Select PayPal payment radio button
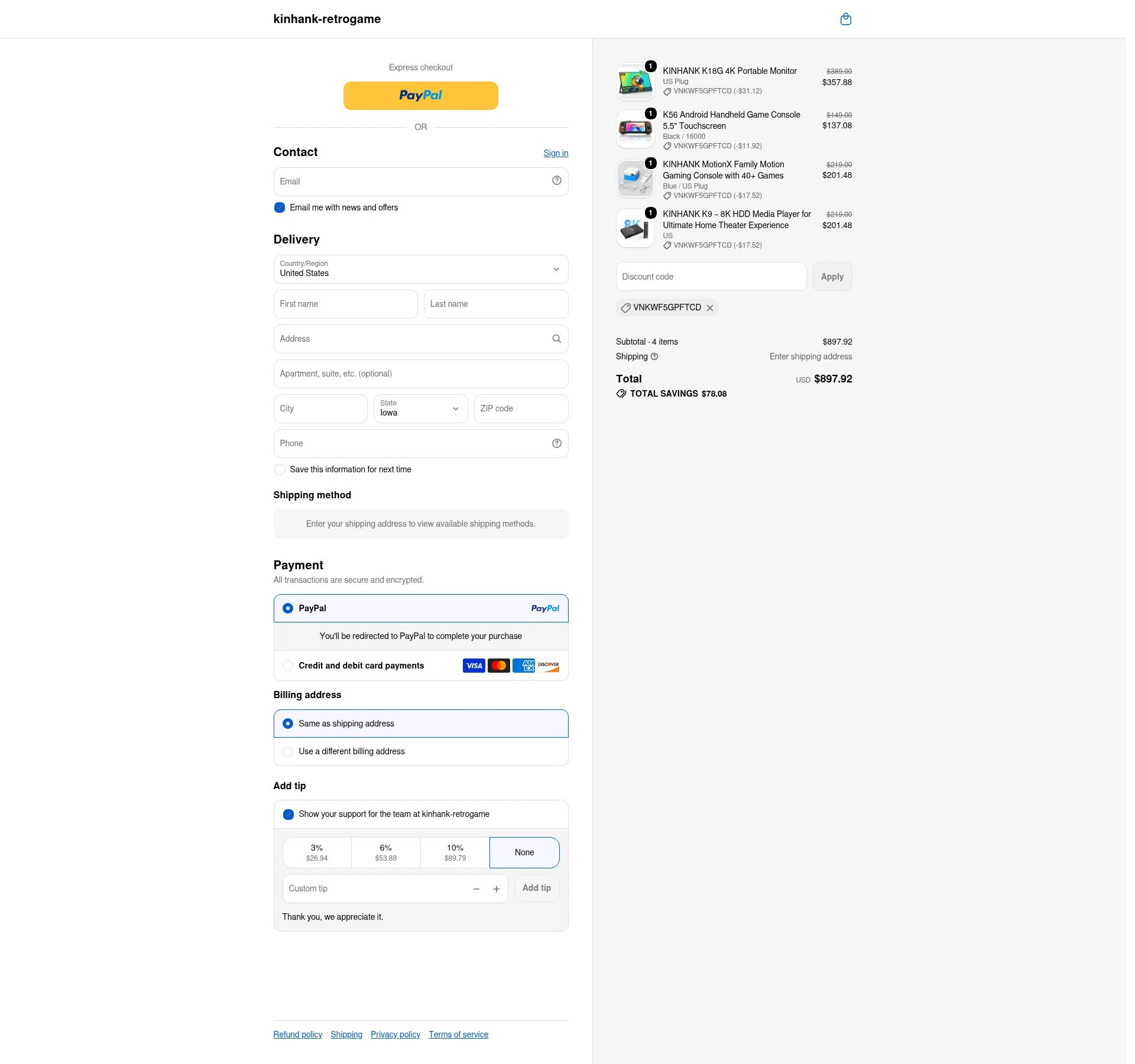Screen dimensions: 1135x1064 (288, 608)
